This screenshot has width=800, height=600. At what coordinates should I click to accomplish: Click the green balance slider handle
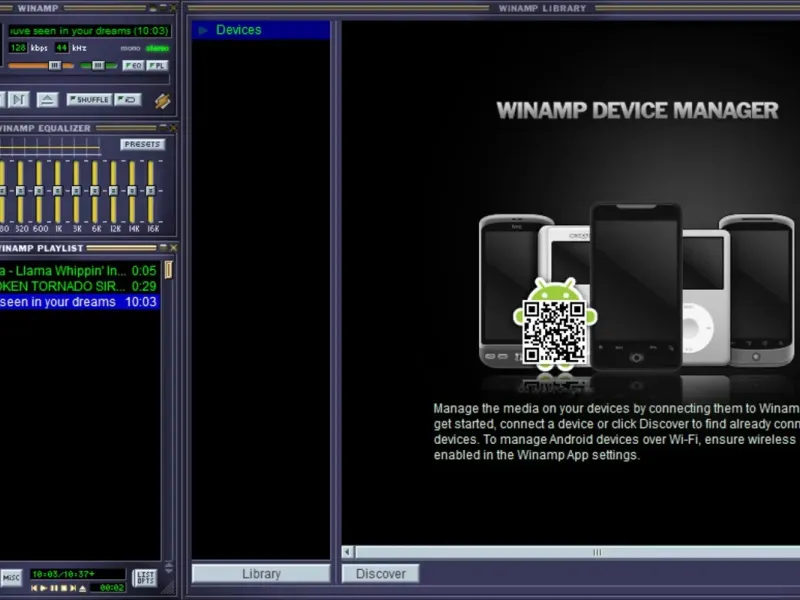(98, 65)
